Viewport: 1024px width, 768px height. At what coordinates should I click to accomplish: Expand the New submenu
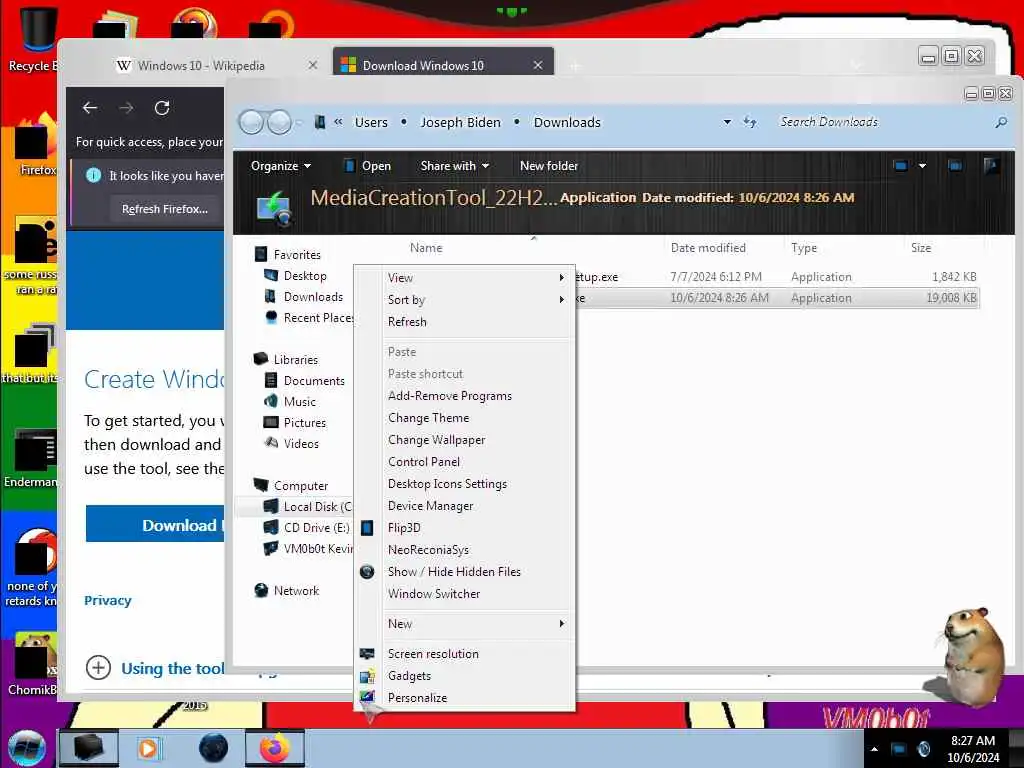click(477, 624)
